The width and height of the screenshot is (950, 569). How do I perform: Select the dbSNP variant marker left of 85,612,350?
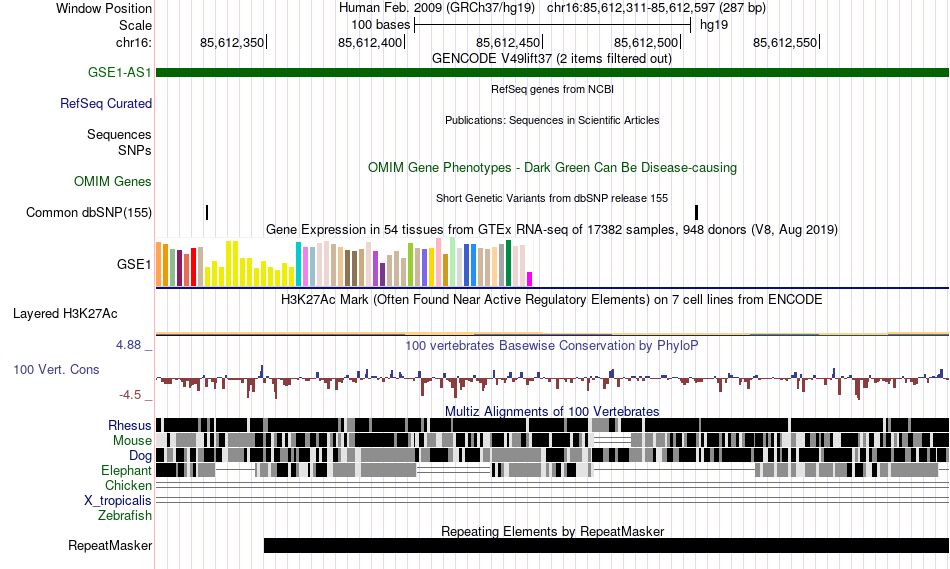tap(207, 212)
